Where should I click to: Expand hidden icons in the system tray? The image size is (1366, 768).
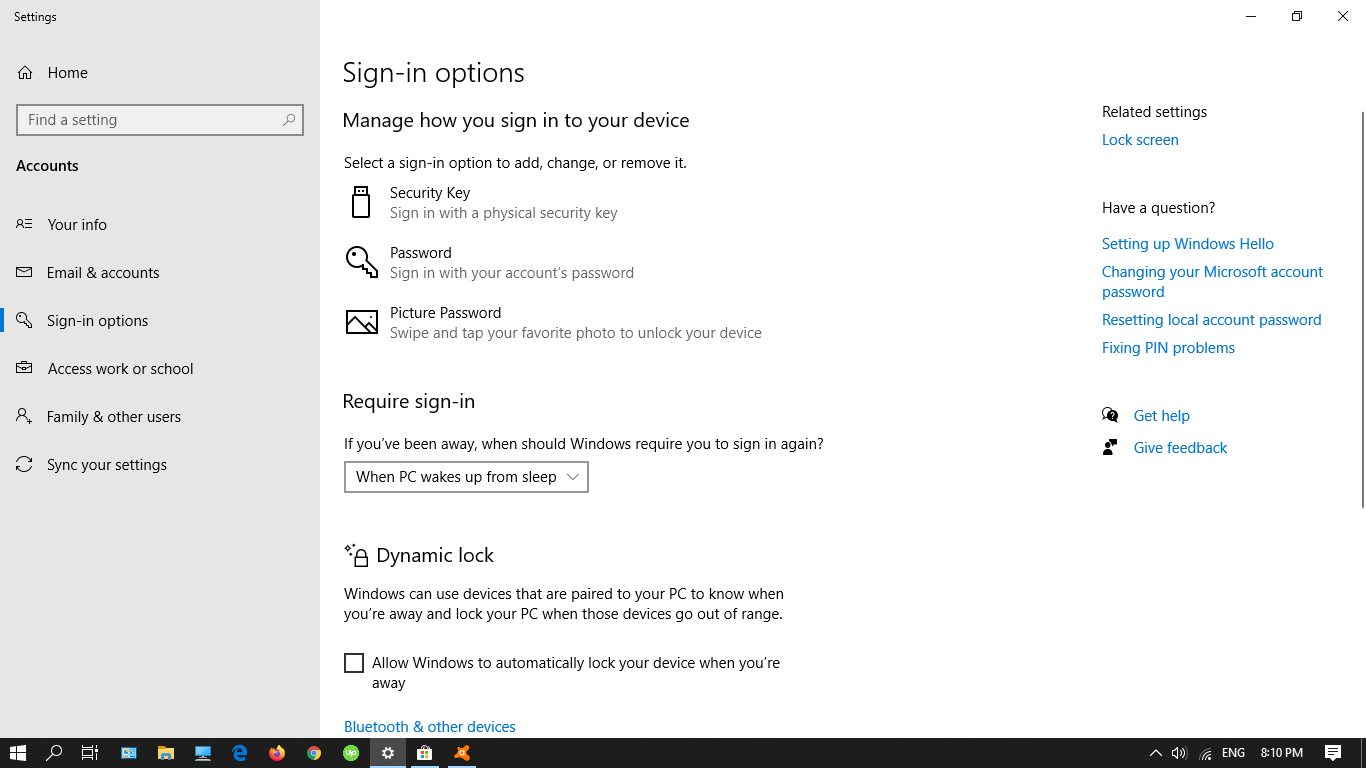(1155, 753)
